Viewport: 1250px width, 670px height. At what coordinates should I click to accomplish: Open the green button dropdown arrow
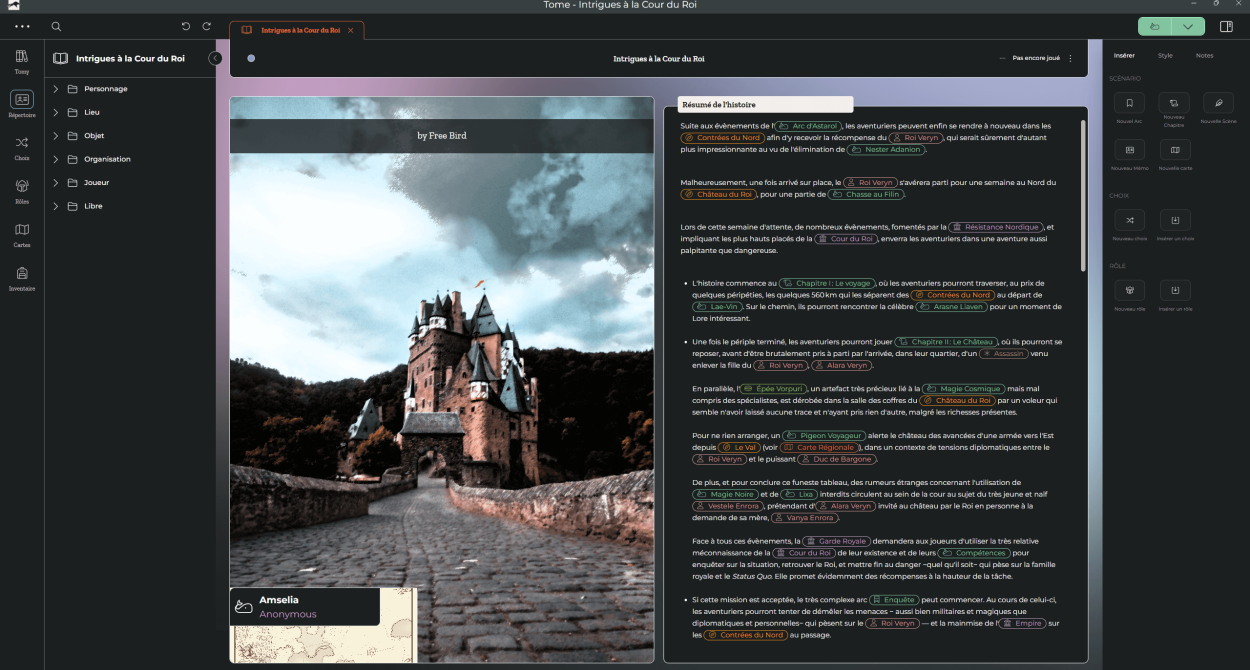click(x=1187, y=26)
